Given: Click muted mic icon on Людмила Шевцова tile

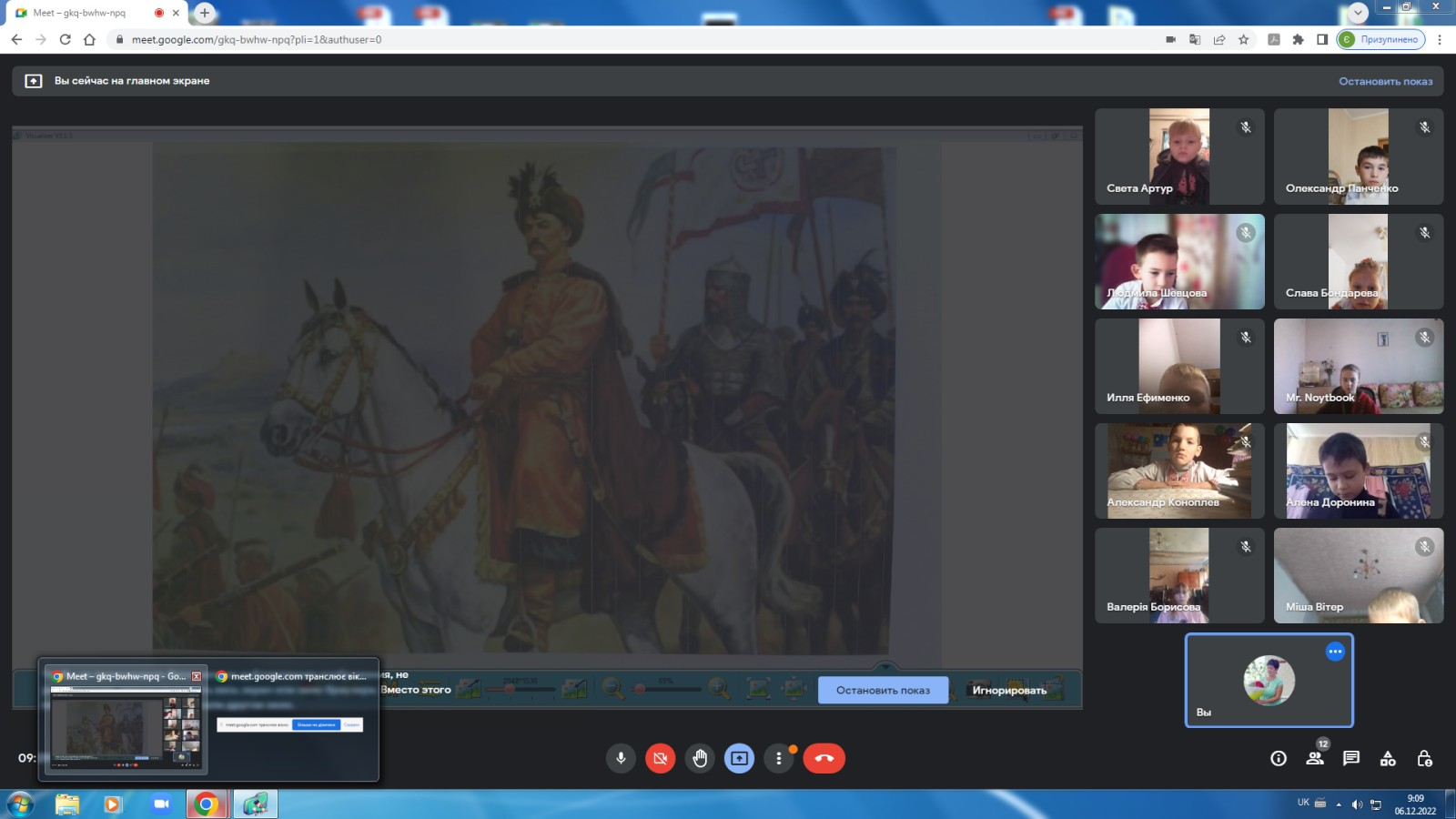Looking at the screenshot, I should click(x=1246, y=233).
